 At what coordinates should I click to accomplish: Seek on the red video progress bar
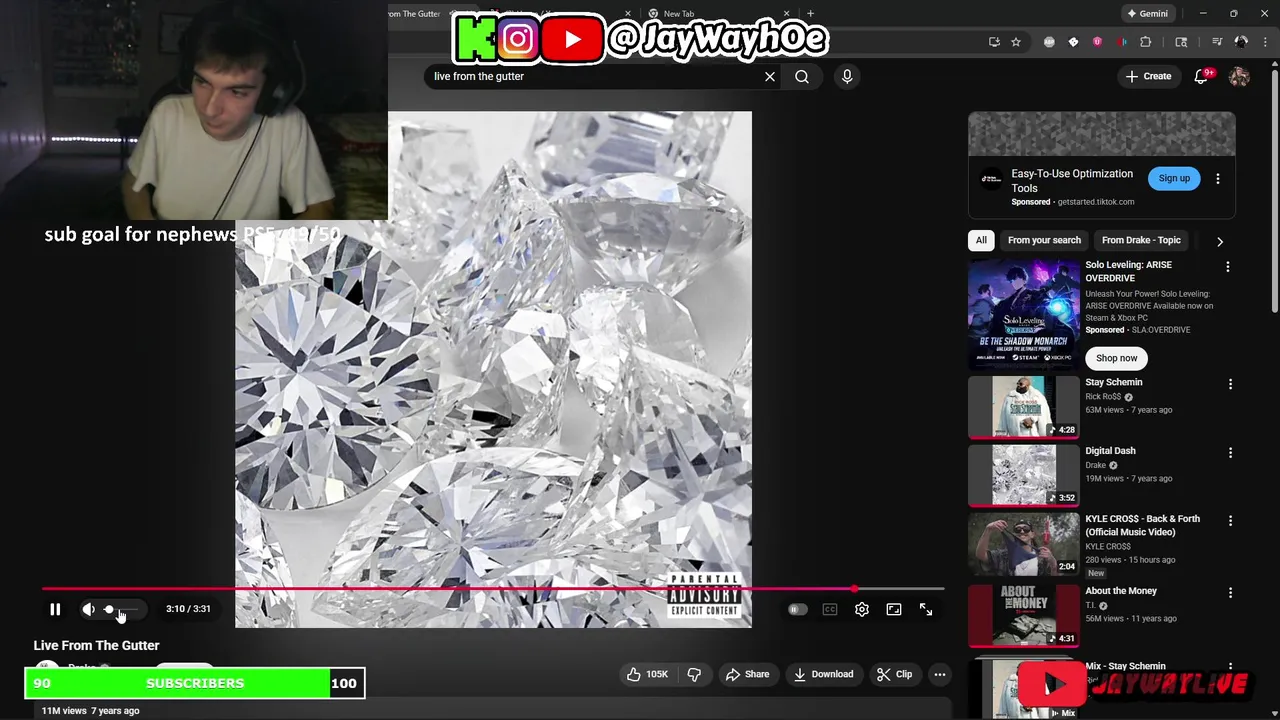pyautogui.click(x=493, y=589)
